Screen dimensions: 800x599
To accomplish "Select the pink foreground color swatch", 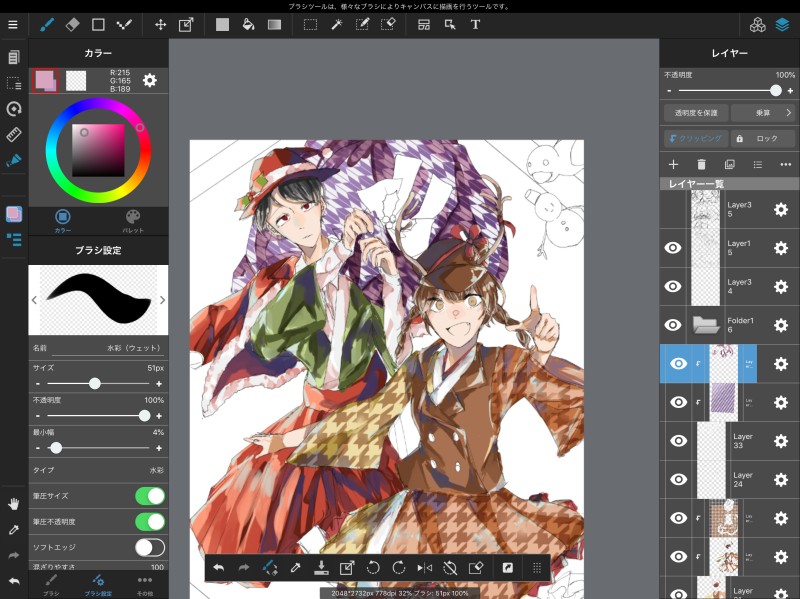I will point(45,80).
